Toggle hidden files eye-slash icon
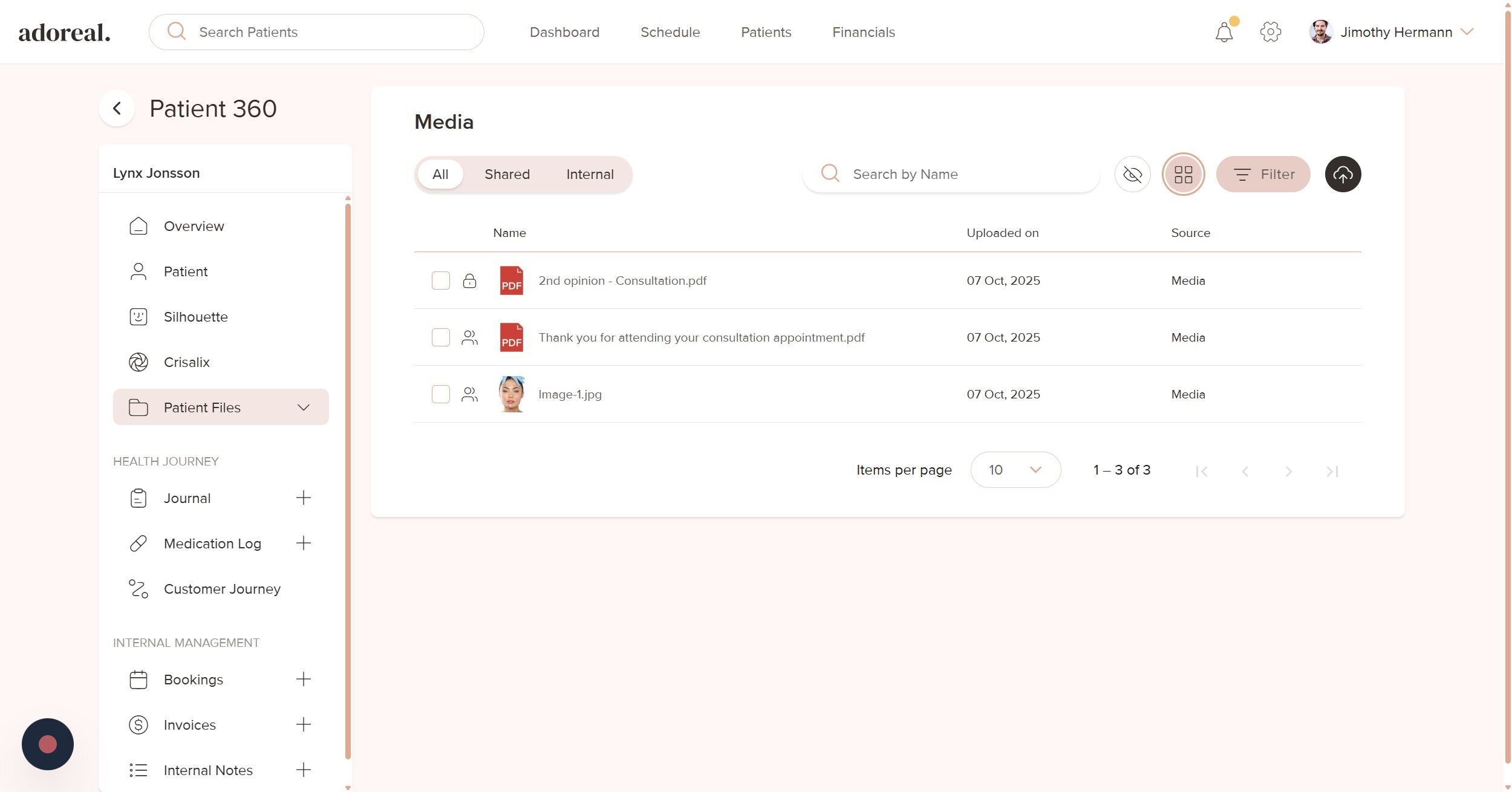The image size is (1512, 792). [1132, 174]
